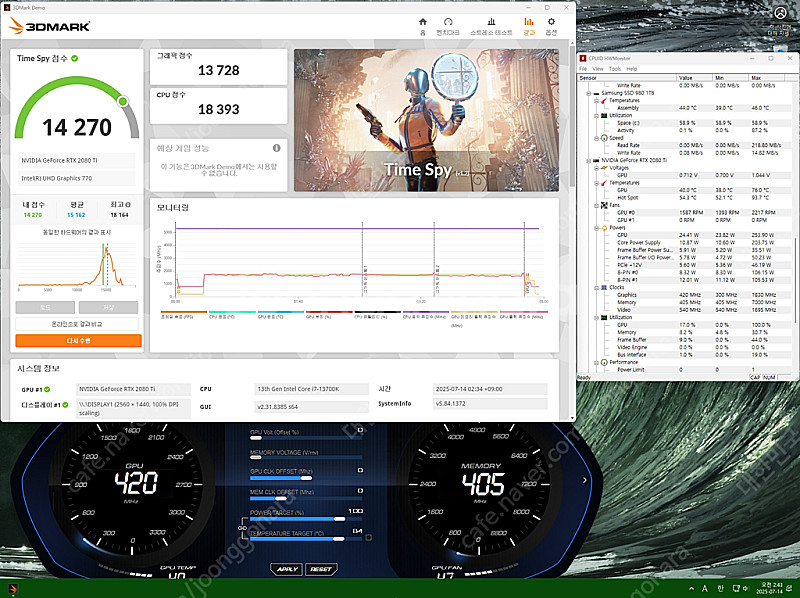Click the compare results online button
The image size is (800, 598).
click(x=77, y=324)
